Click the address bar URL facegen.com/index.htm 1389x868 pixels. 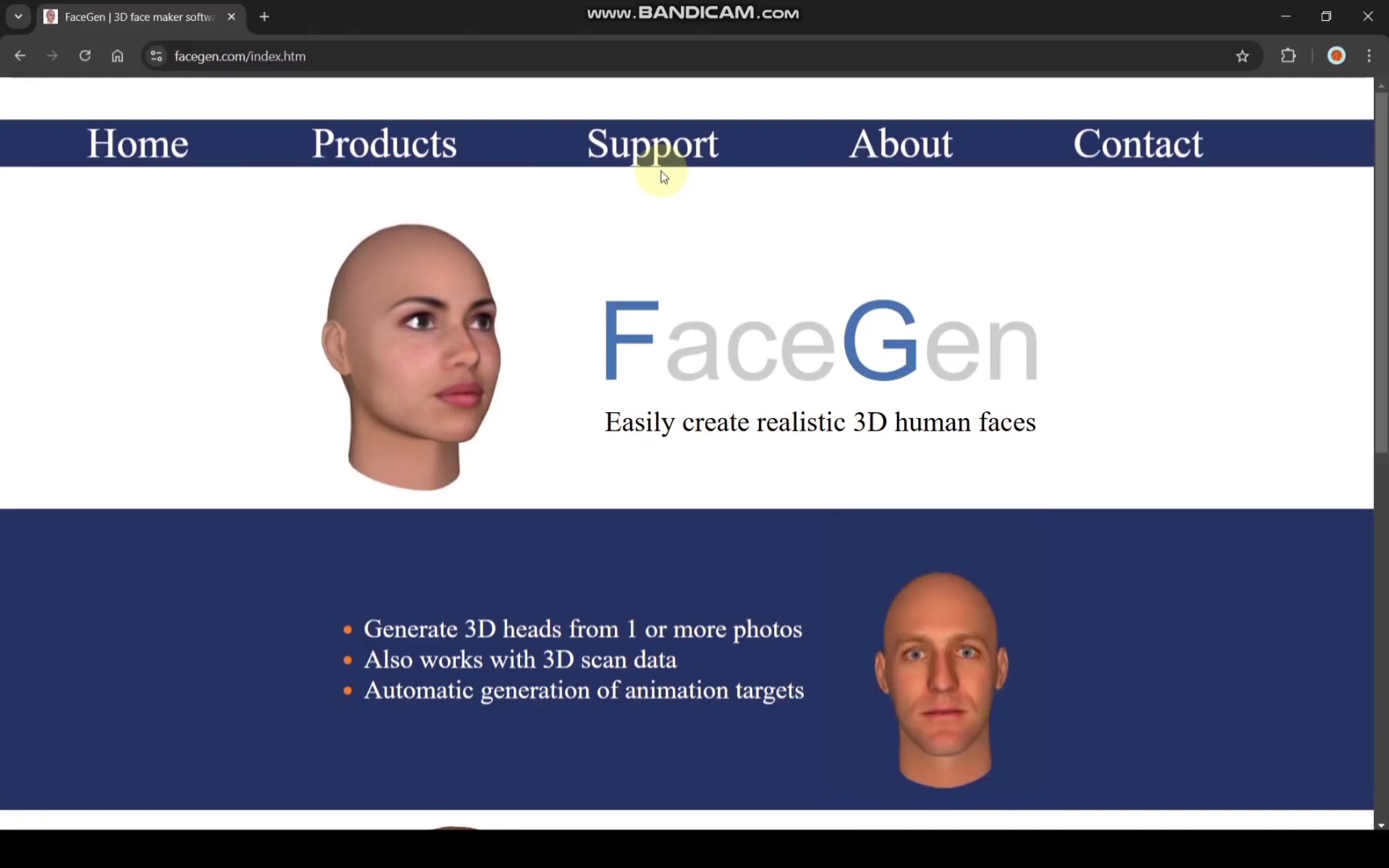click(x=240, y=56)
